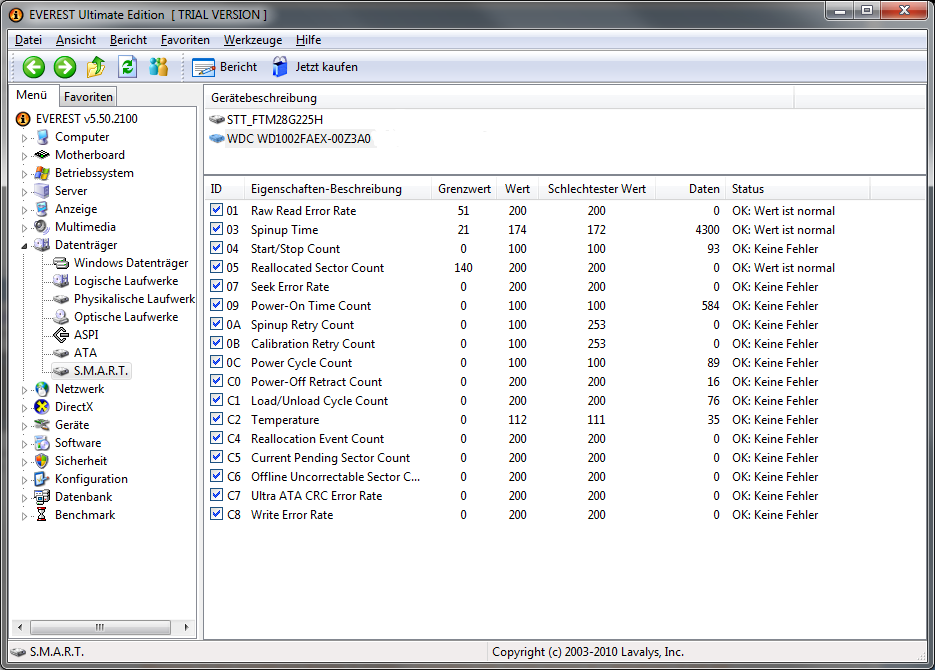Viewport: 935px width, 670px height.
Task: Open the Favoriten menu
Action: 185,40
